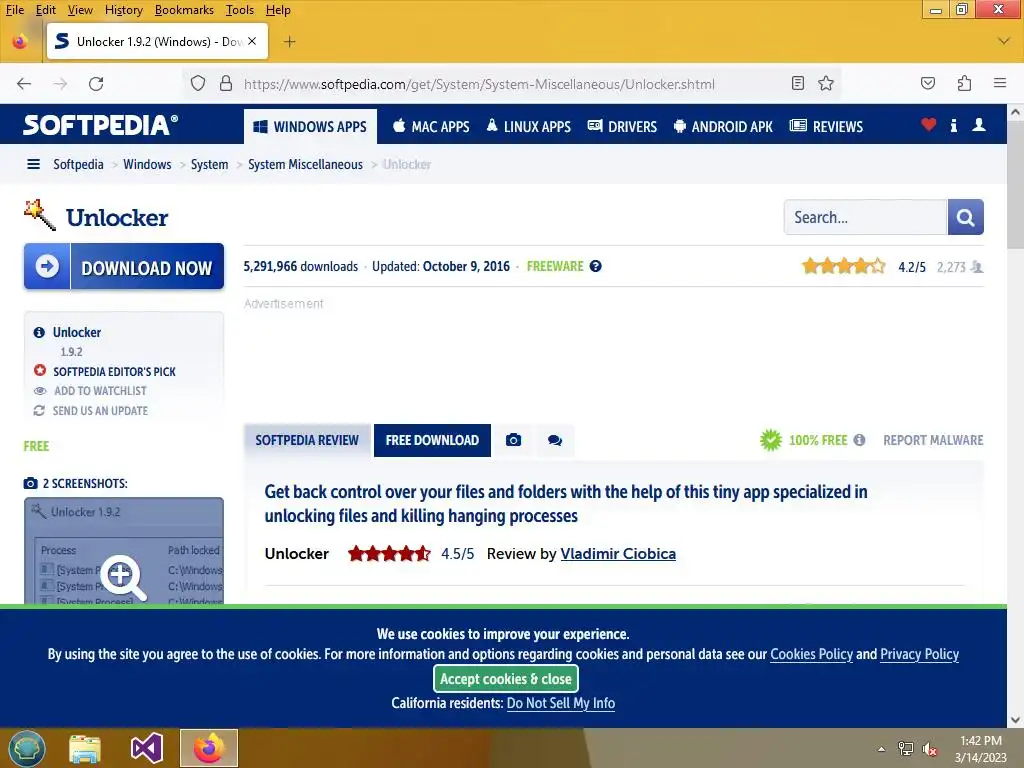Image resolution: width=1024 pixels, height=768 pixels.
Task: Open Android APK section
Action: pyautogui.click(x=723, y=127)
